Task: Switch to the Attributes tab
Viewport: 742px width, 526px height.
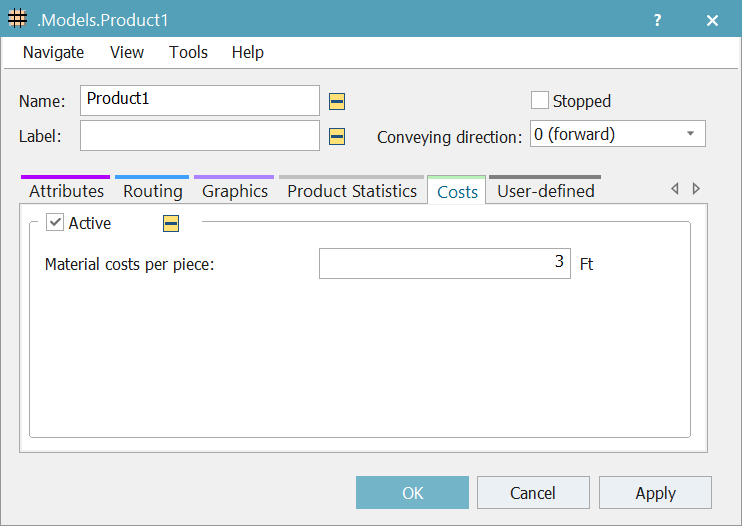Action: click(66, 191)
